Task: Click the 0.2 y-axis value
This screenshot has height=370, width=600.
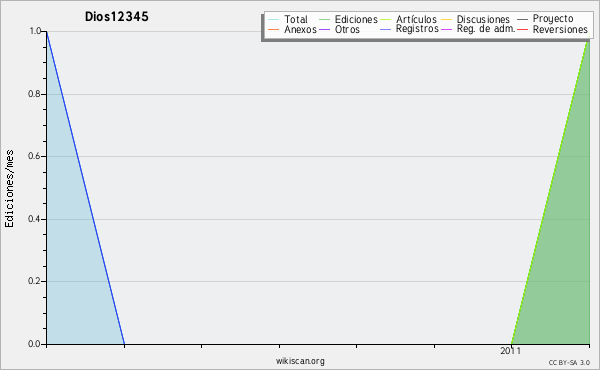Action: pos(34,281)
